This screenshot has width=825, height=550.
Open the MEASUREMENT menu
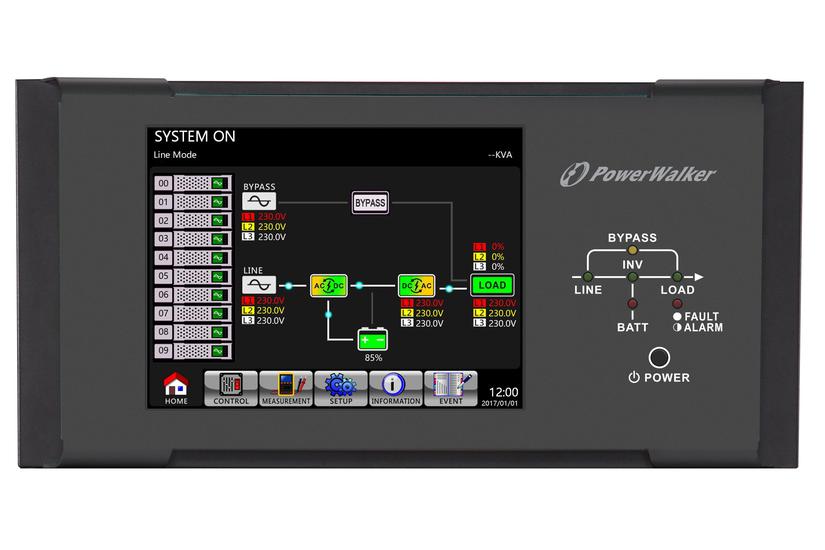[286, 388]
